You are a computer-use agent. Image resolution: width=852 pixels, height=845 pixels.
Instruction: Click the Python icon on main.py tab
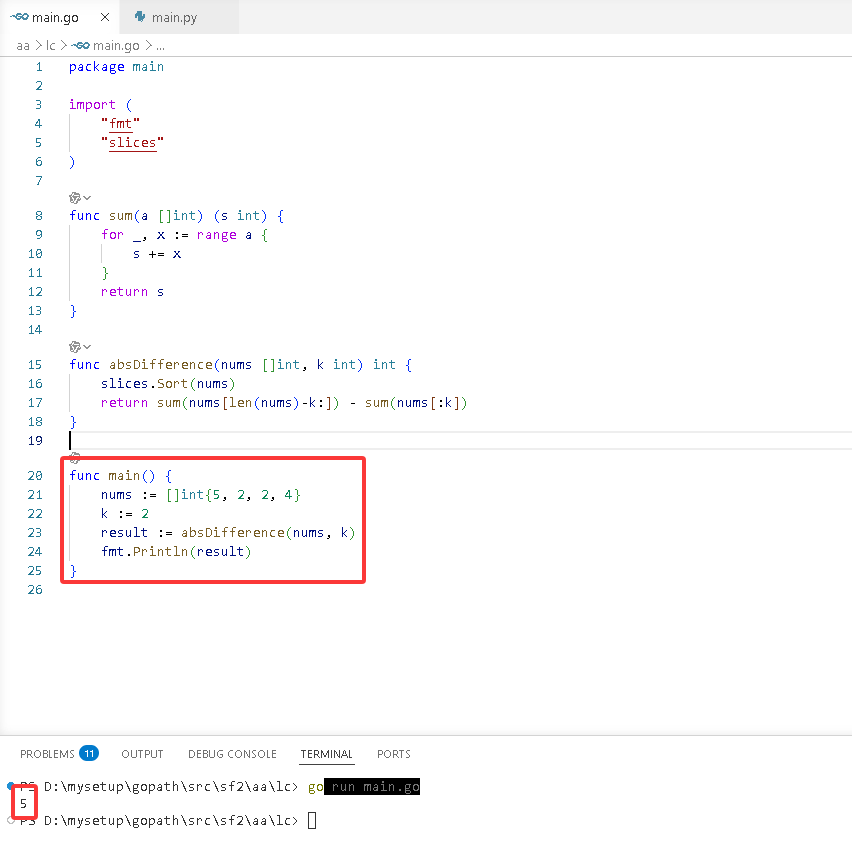pyautogui.click(x=140, y=17)
